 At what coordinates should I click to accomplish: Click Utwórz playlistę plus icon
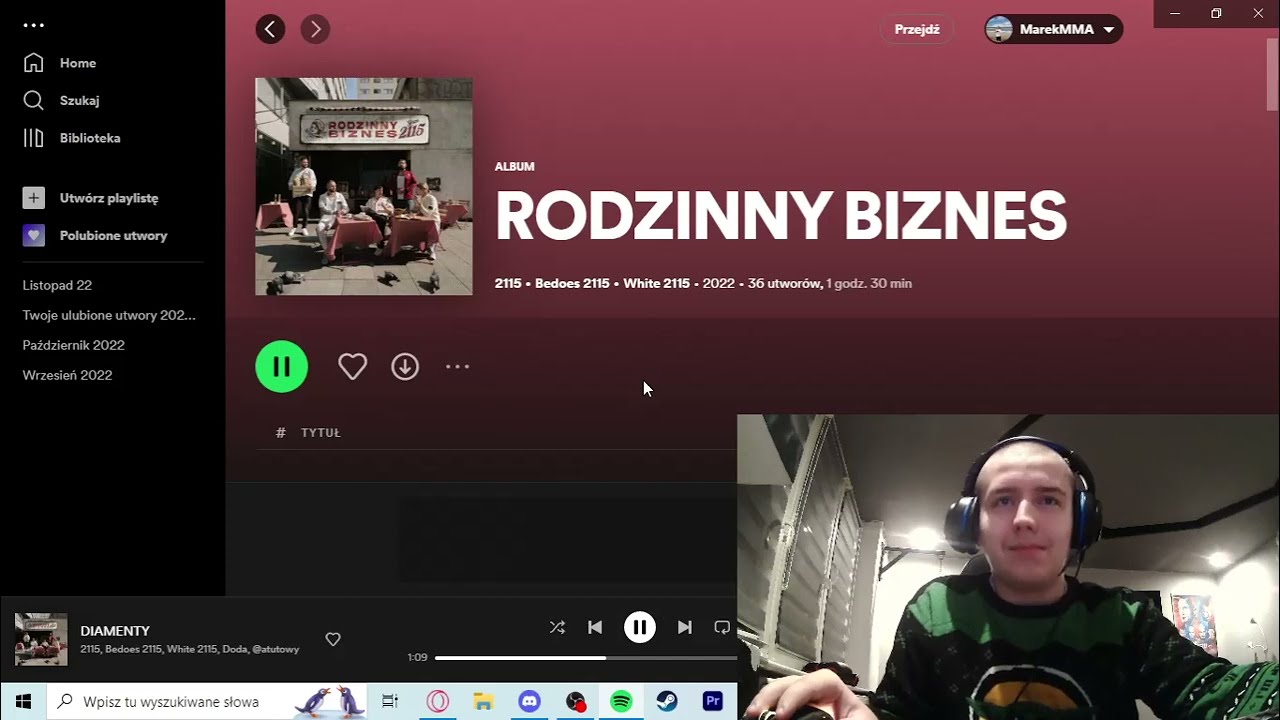tap(34, 198)
